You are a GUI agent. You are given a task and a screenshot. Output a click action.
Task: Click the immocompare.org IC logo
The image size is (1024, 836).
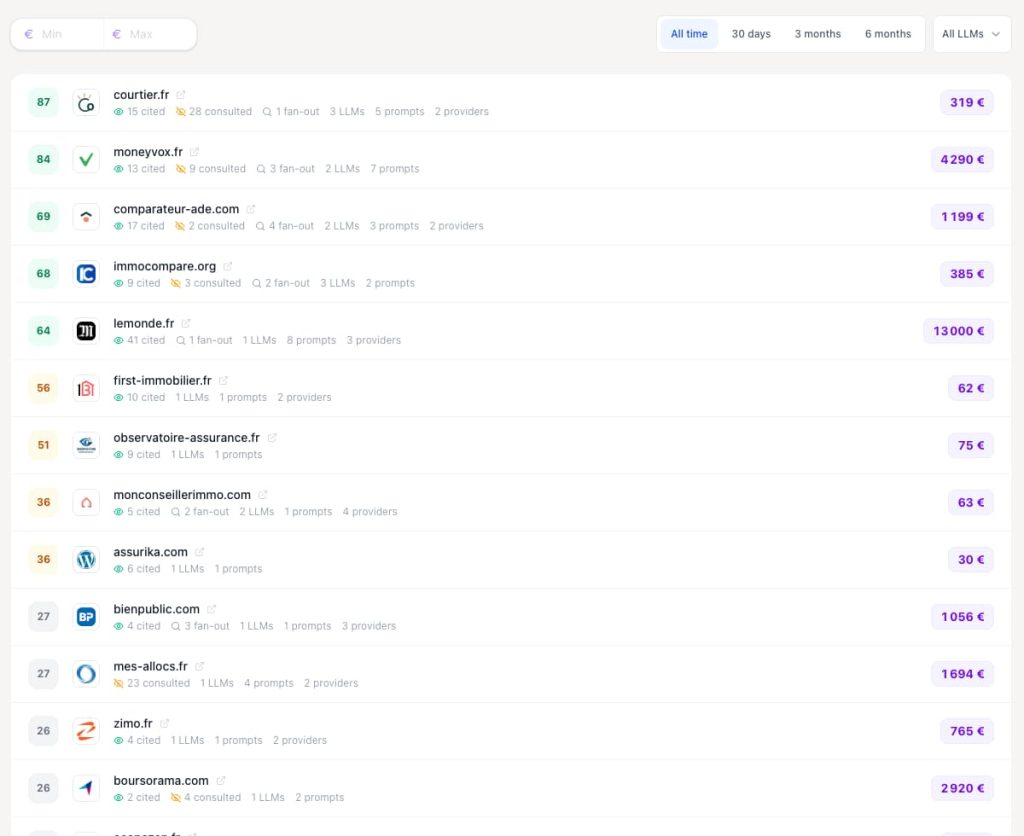(86, 274)
